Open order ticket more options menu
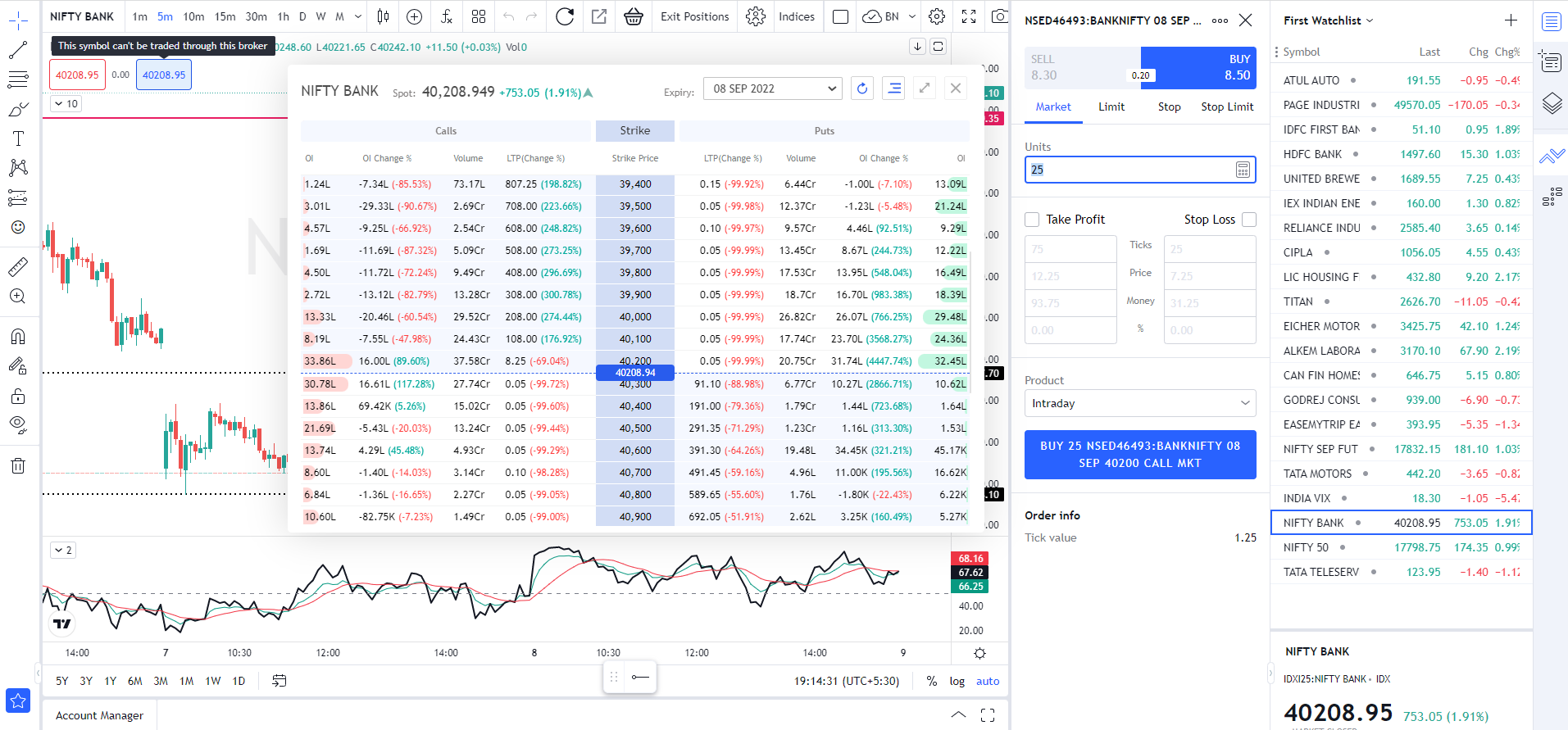The width and height of the screenshot is (1568, 730). point(1220,20)
